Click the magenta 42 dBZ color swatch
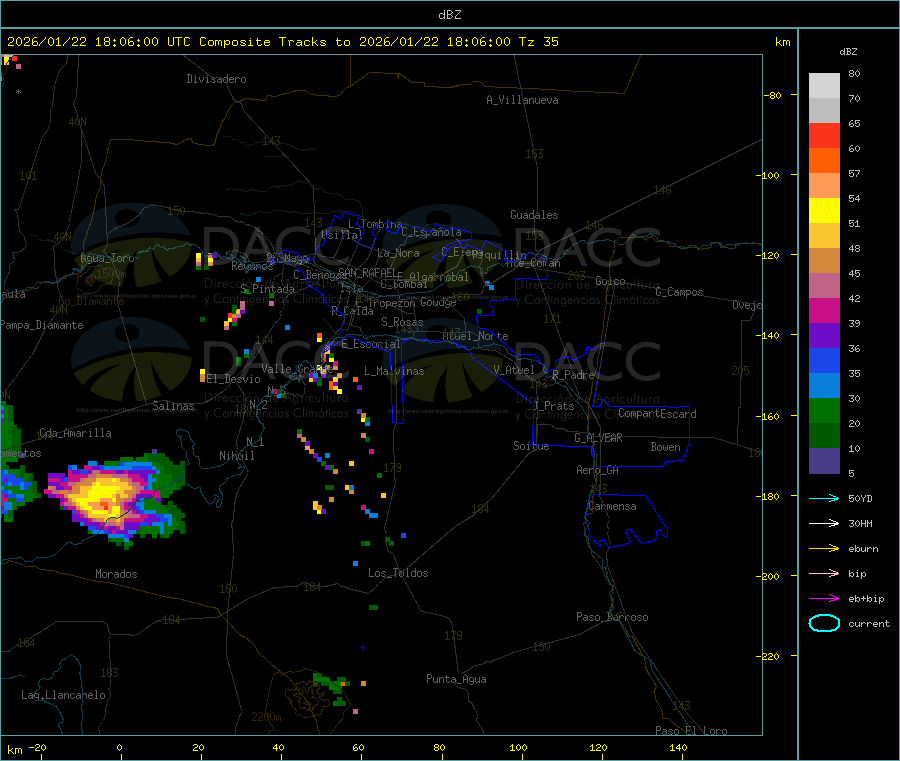Screen dimensions: 900x761 pos(824,310)
